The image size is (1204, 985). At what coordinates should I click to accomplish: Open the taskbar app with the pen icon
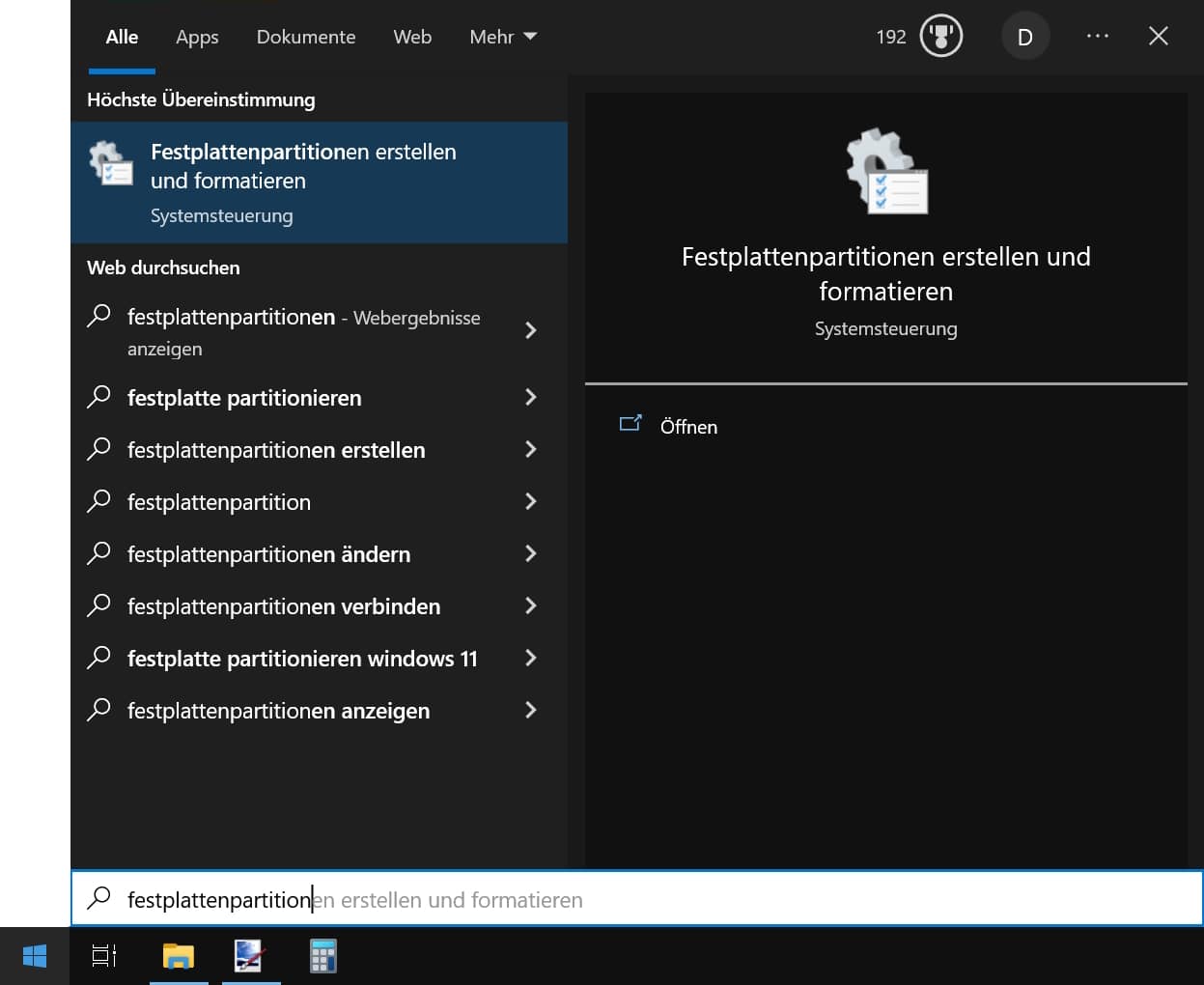(250, 956)
